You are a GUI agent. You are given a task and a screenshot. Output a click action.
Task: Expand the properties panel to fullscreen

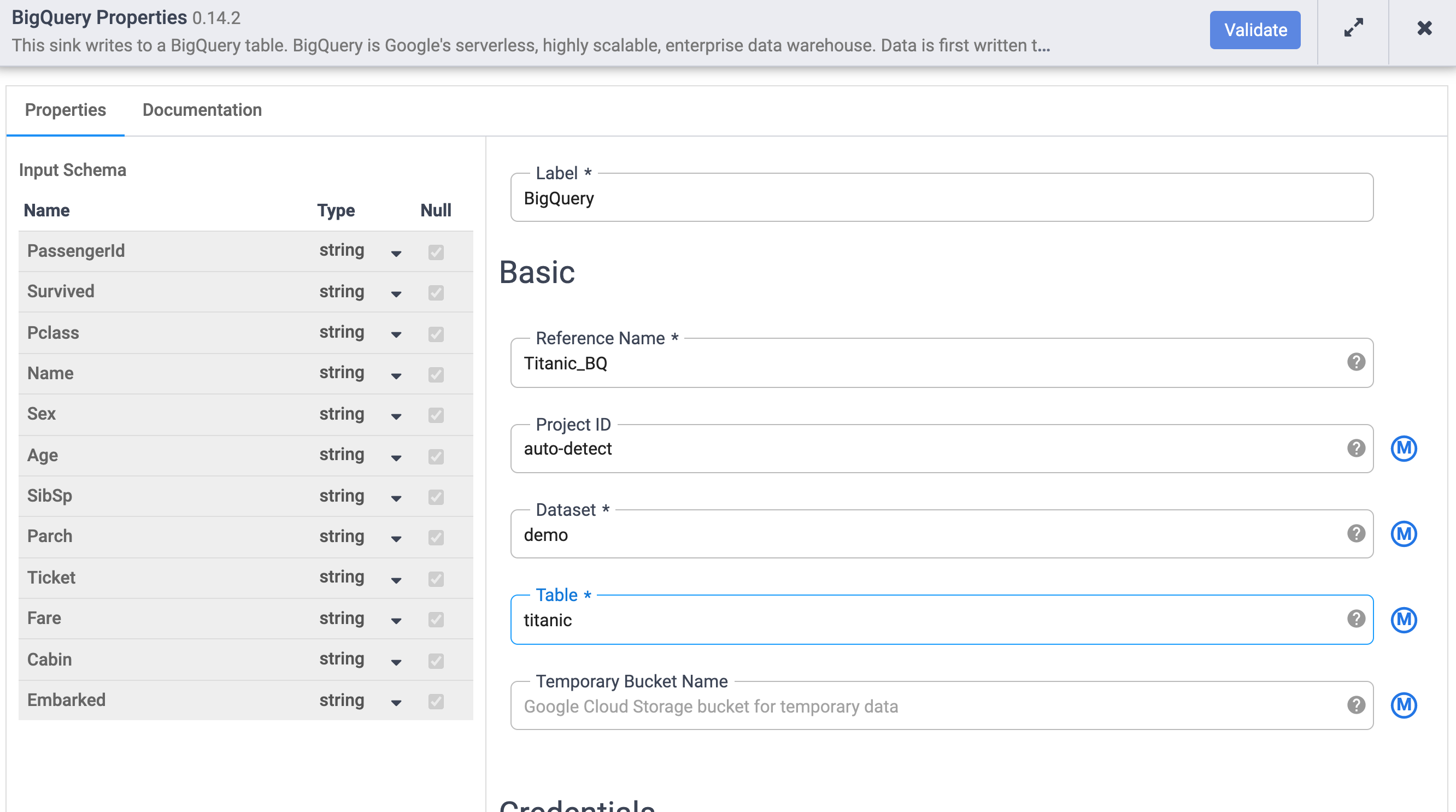pyautogui.click(x=1354, y=28)
